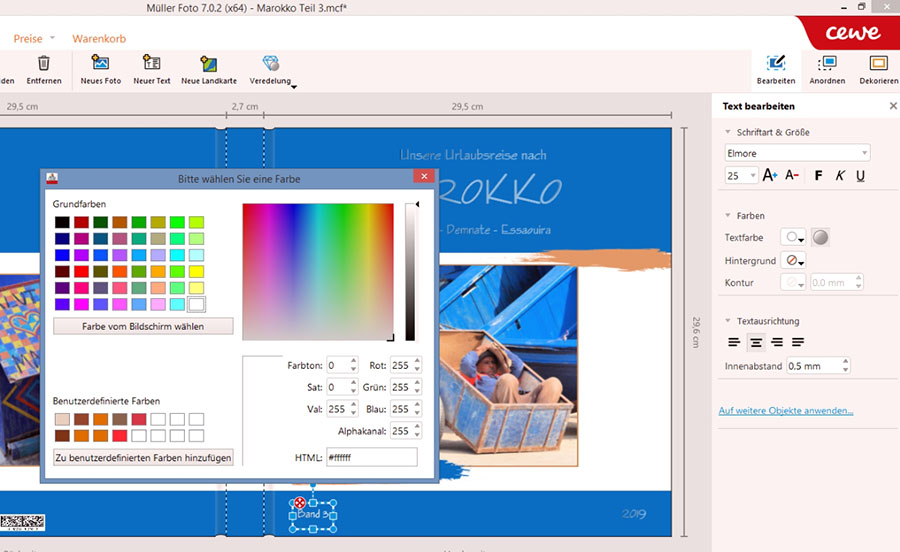Click Auf weitere Objekte anwenden link
The image size is (900, 552).
[x=786, y=411]
